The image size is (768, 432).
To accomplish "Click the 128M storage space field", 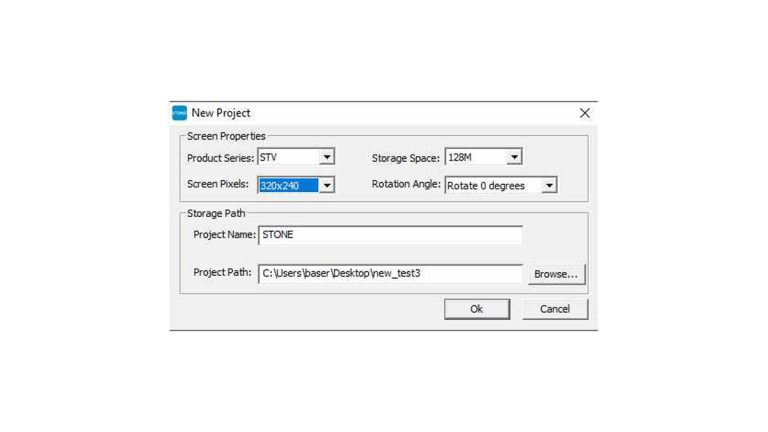I will point(483,157).
